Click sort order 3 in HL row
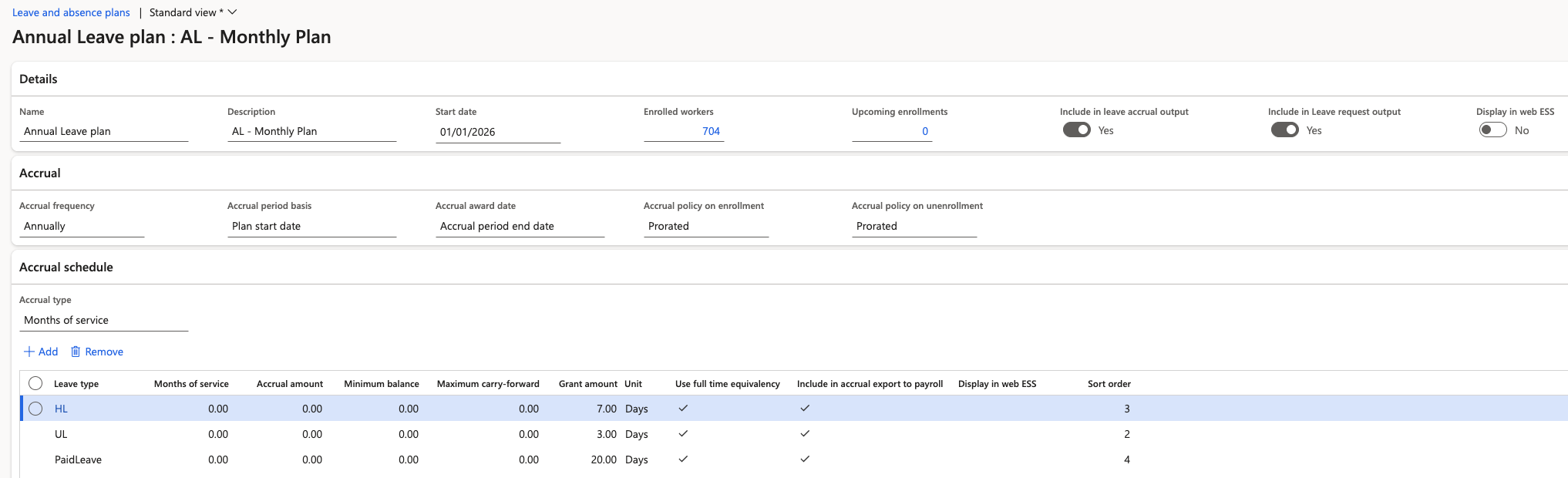 click(x=1127, y=409)
